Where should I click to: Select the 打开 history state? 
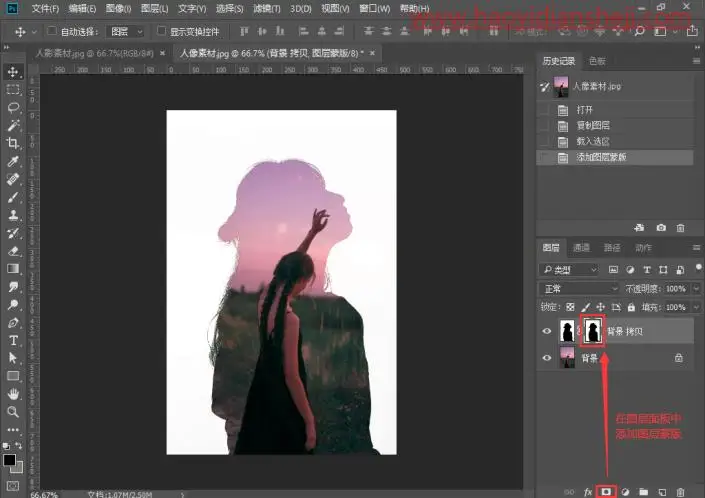(616, 110)
